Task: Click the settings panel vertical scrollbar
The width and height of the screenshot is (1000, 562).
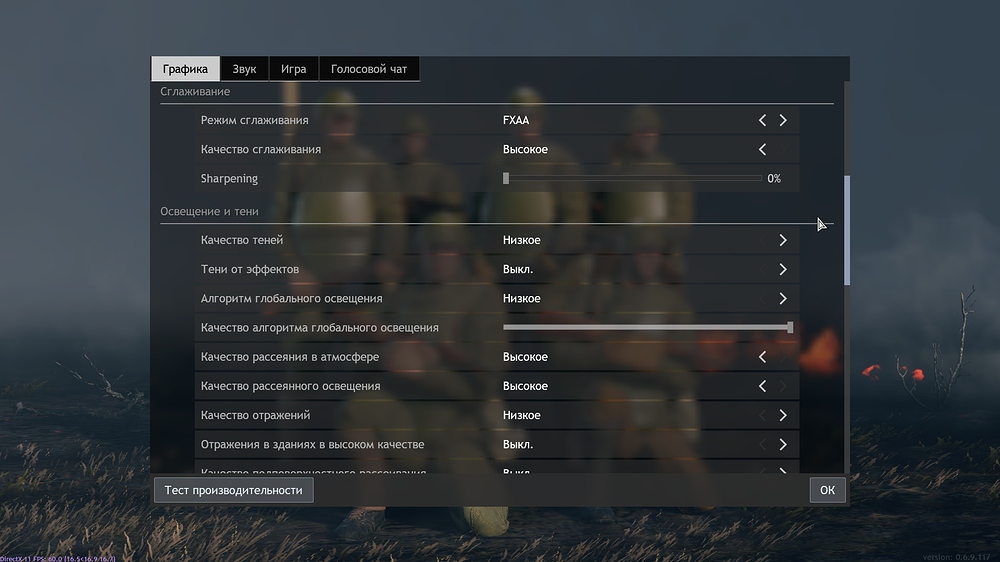Action: click(847, 230)
